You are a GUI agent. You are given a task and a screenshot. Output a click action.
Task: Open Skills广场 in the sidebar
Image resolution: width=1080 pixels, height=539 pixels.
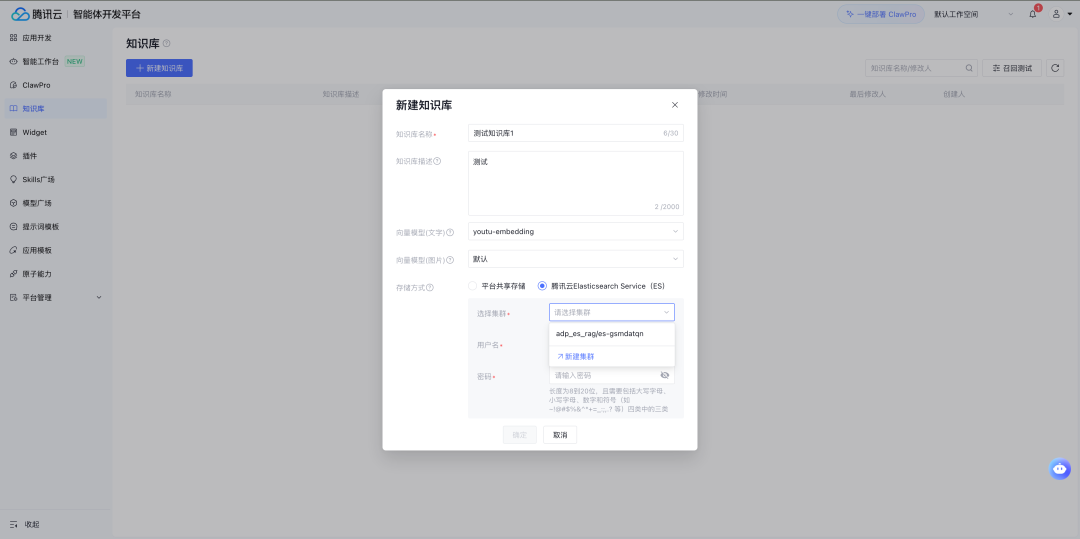[x=55, y=180]
